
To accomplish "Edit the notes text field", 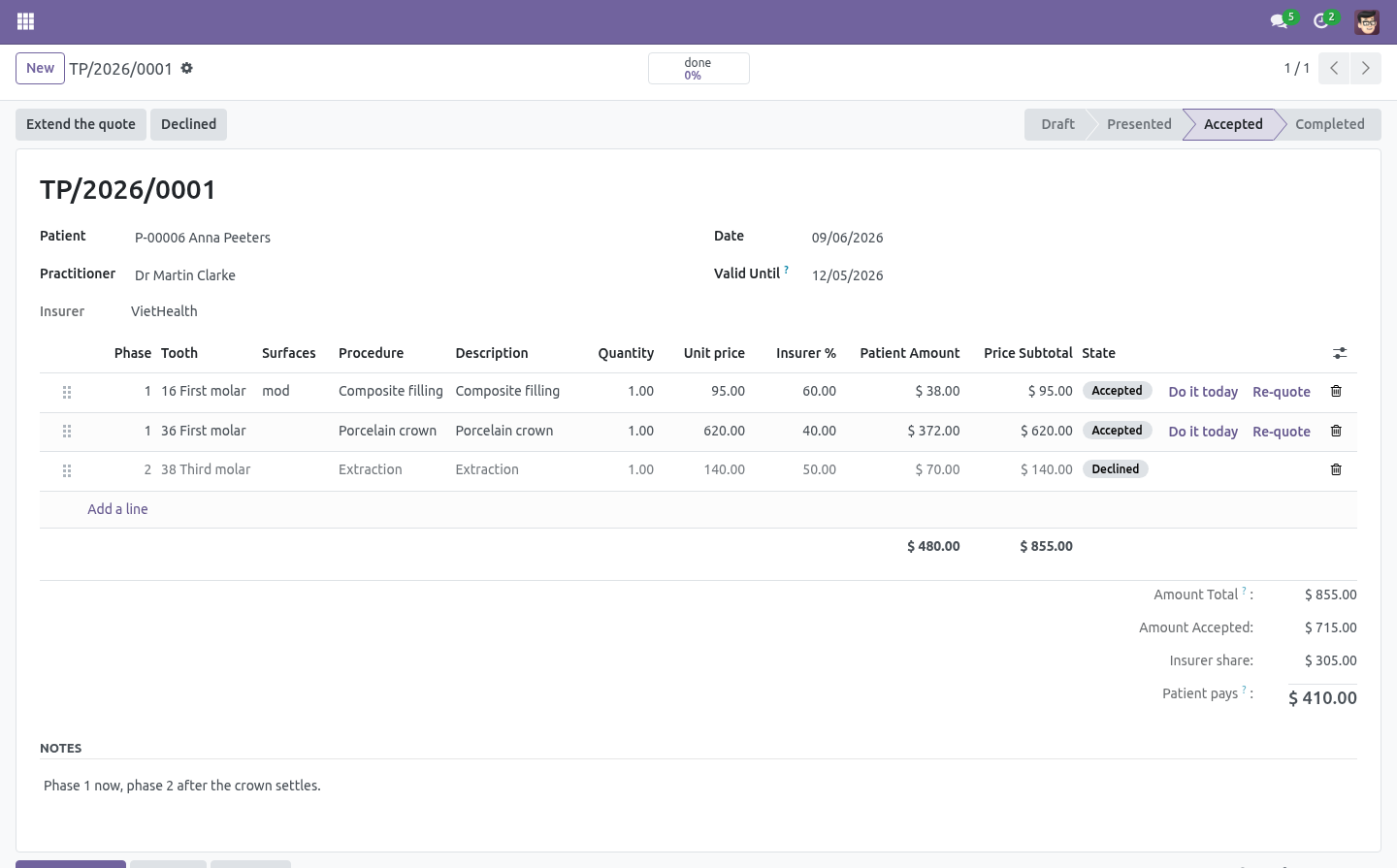I will 698,786.
